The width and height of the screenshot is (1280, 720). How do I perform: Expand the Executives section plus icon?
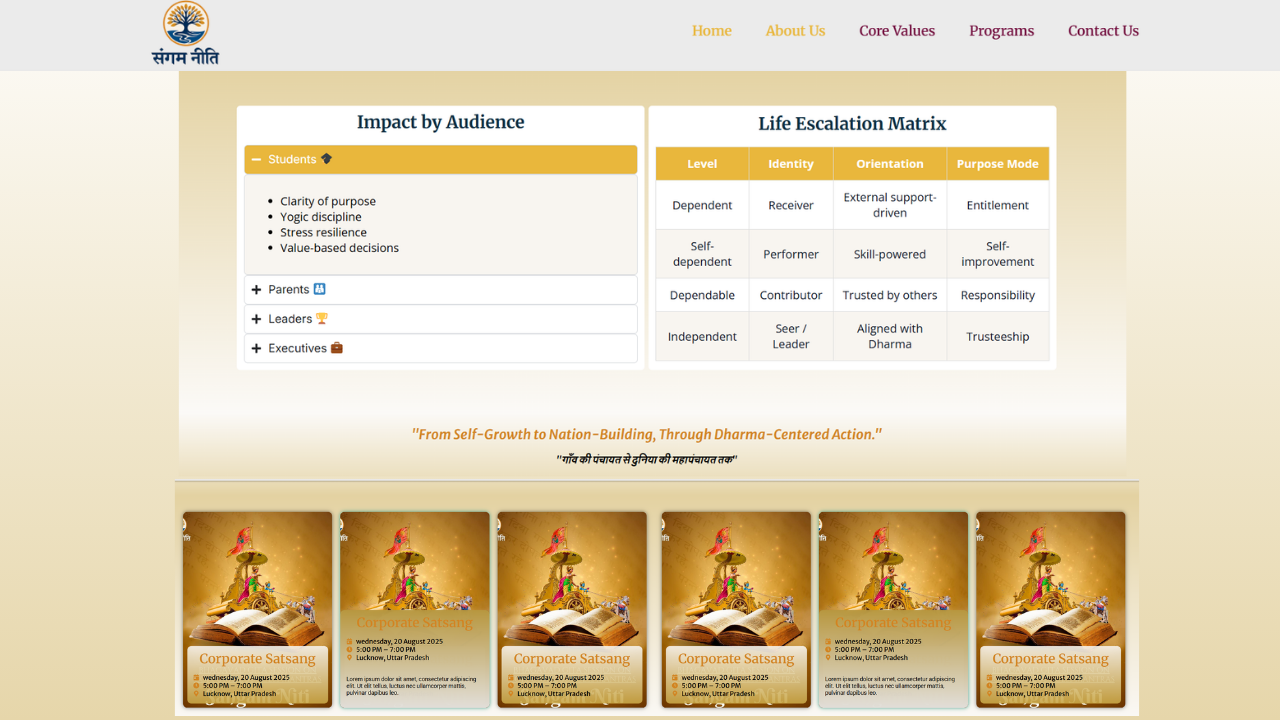[x=257, y=348]
